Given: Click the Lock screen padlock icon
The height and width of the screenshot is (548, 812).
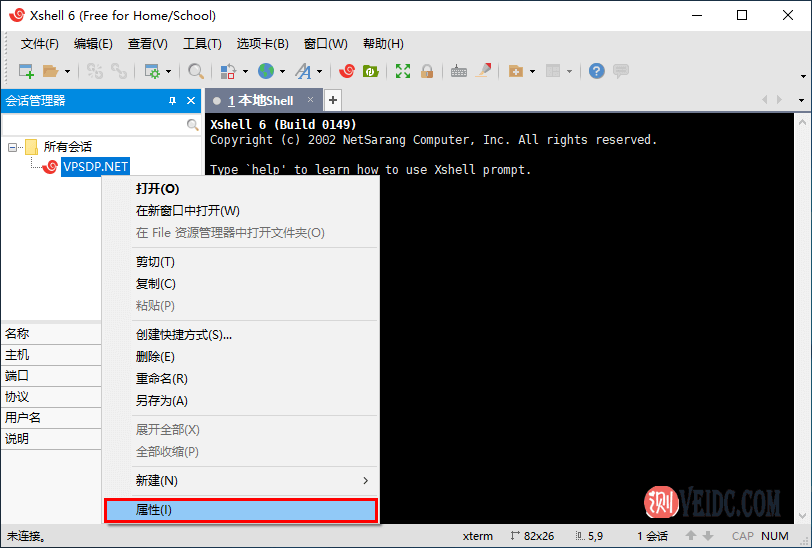Looking at the screenshot, I should coord(427,71).
